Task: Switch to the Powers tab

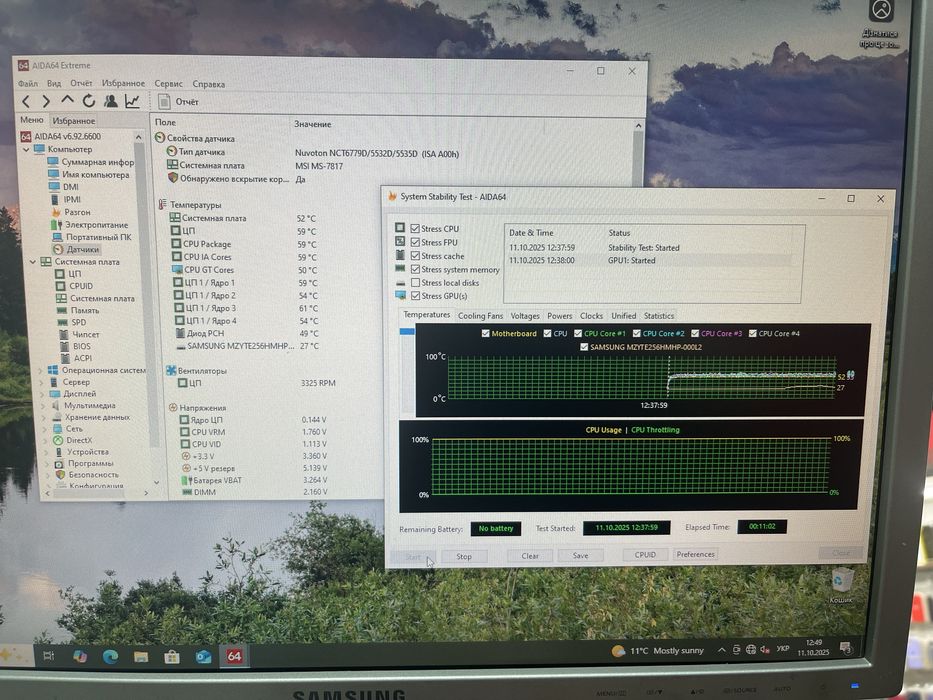Action: (559, 316)
